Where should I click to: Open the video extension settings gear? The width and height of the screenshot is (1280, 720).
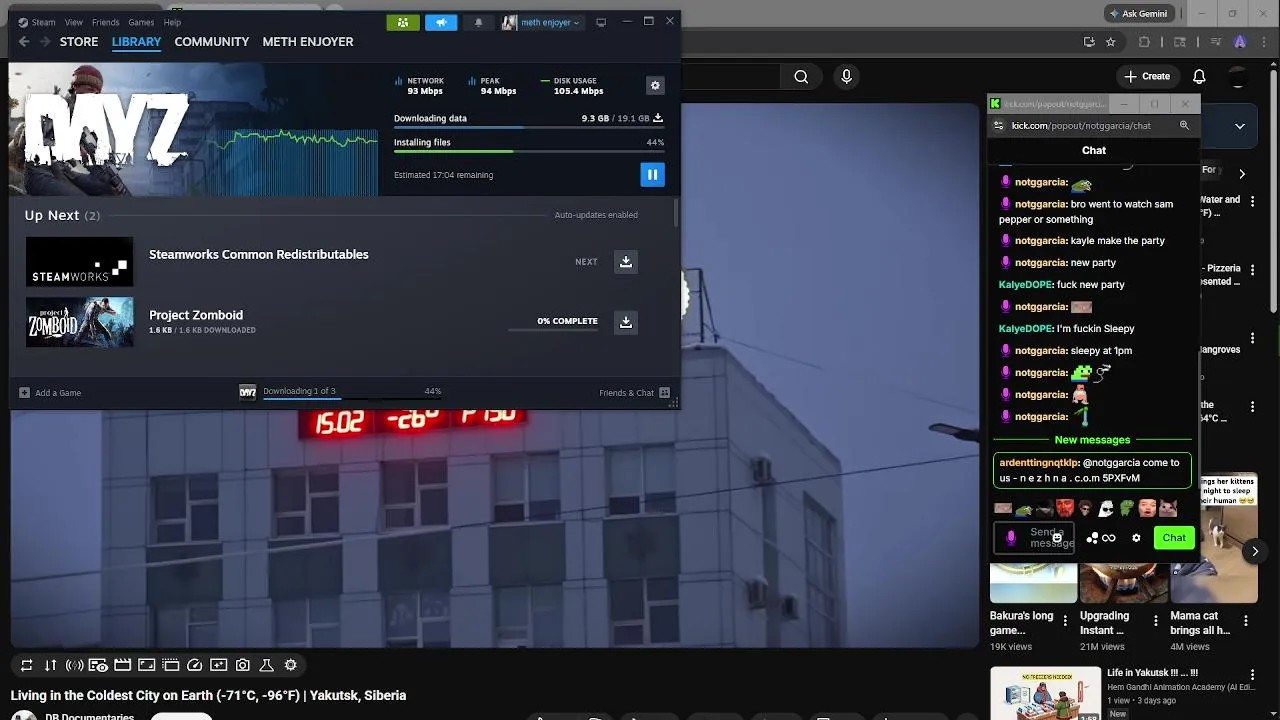click(x=291, y=665)
